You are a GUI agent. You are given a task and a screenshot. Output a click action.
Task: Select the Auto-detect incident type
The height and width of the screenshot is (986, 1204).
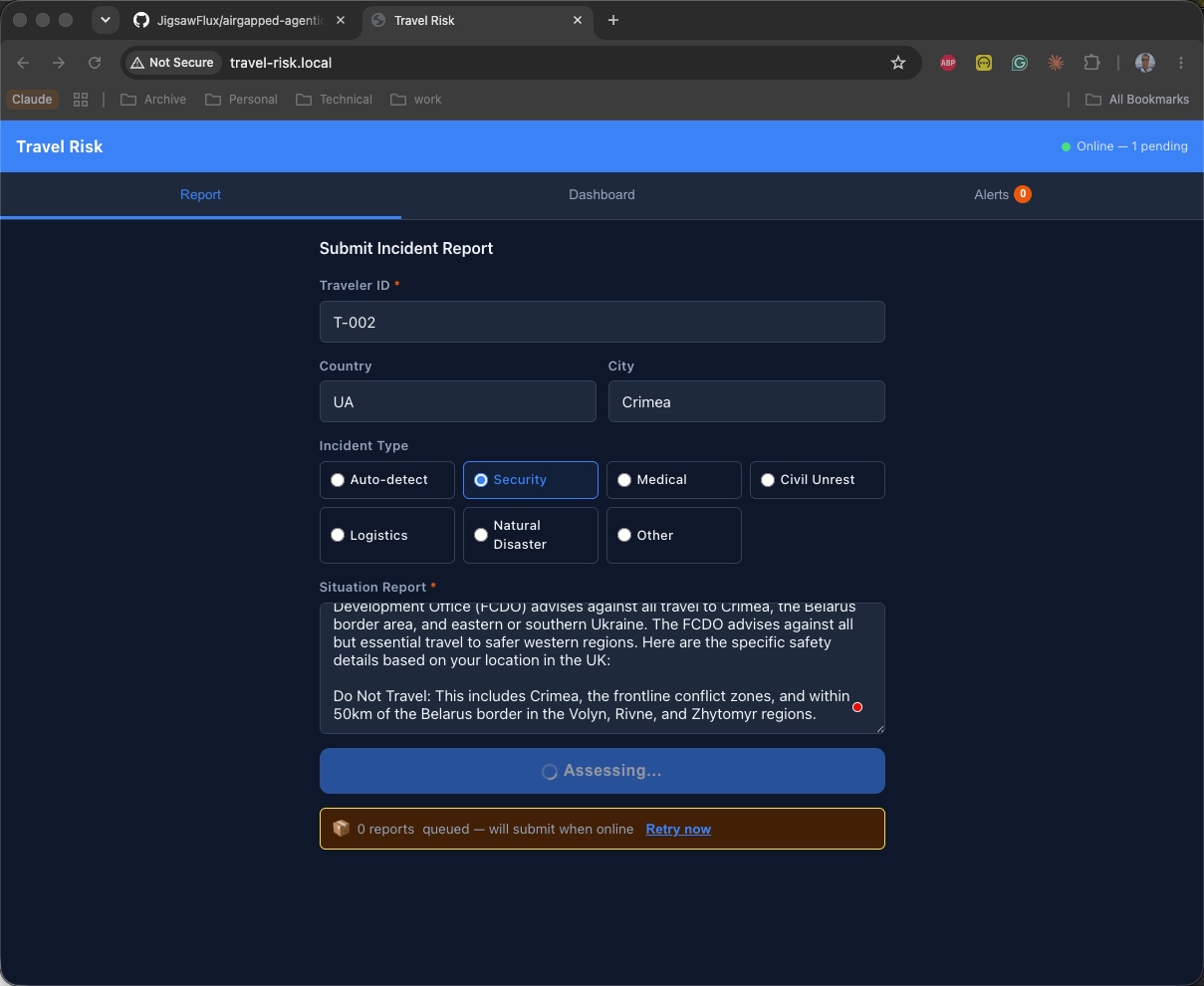pos(387,480)
